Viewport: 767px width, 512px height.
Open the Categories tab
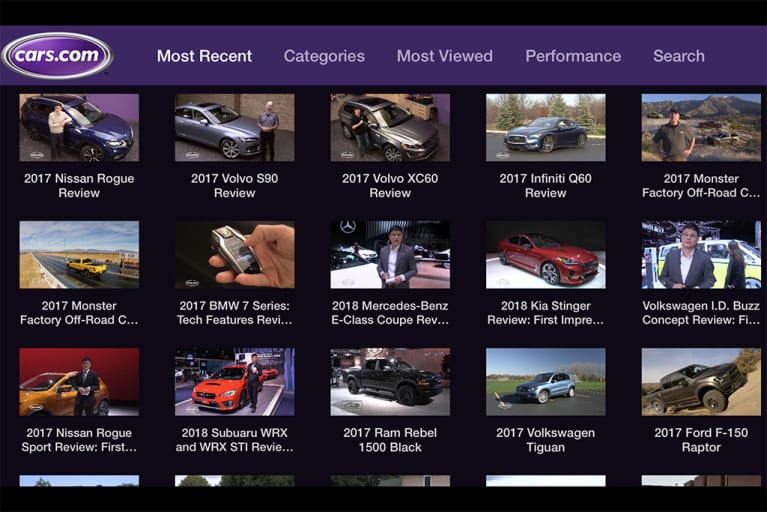tap(324, 56)
